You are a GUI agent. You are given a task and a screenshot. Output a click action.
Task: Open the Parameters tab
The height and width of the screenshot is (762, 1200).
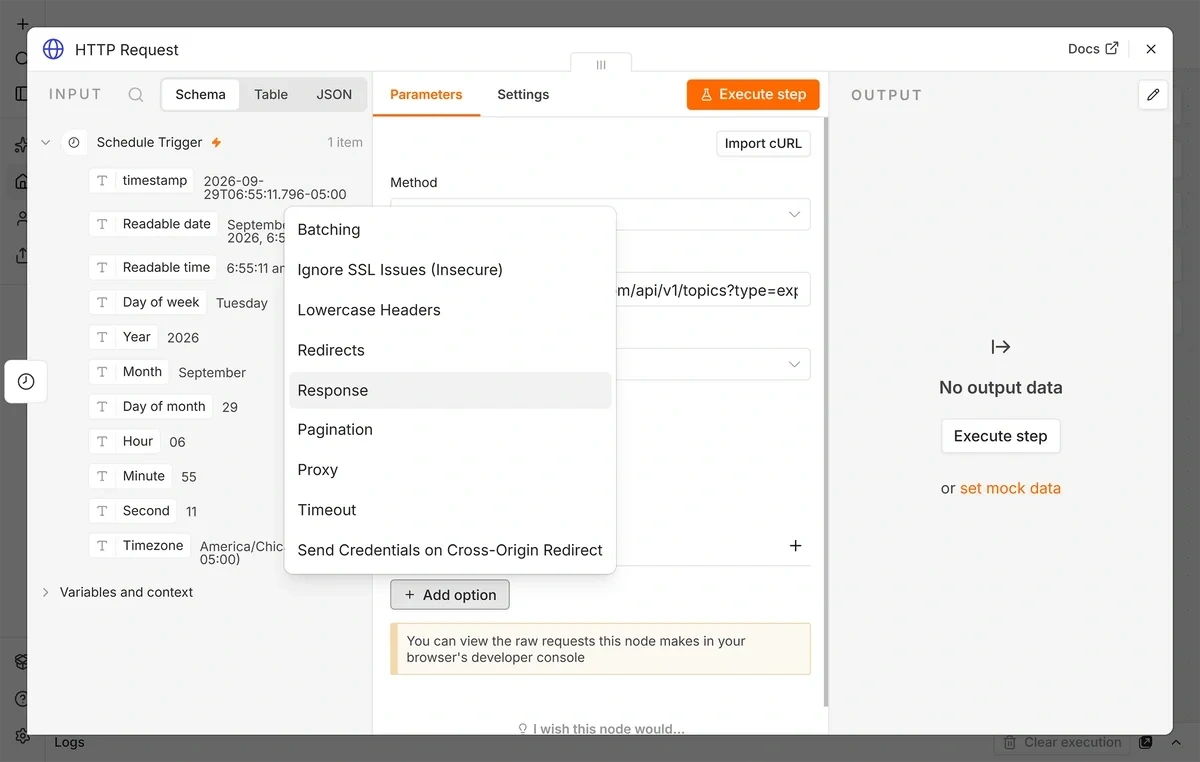(426, 95)
